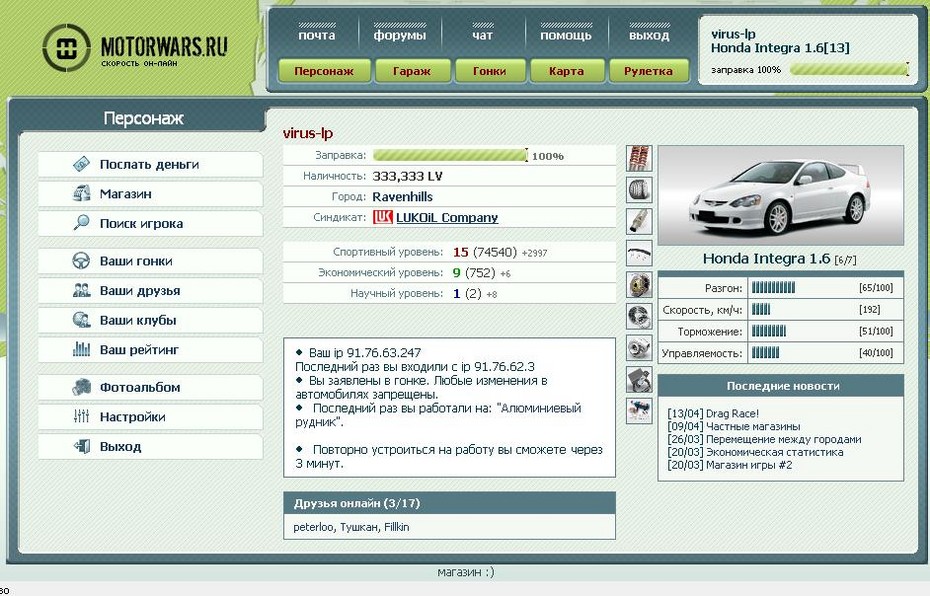This screenshot has width=930, height=596.
Task: Click the Ravenhills city value
Action: pos(403,197)
